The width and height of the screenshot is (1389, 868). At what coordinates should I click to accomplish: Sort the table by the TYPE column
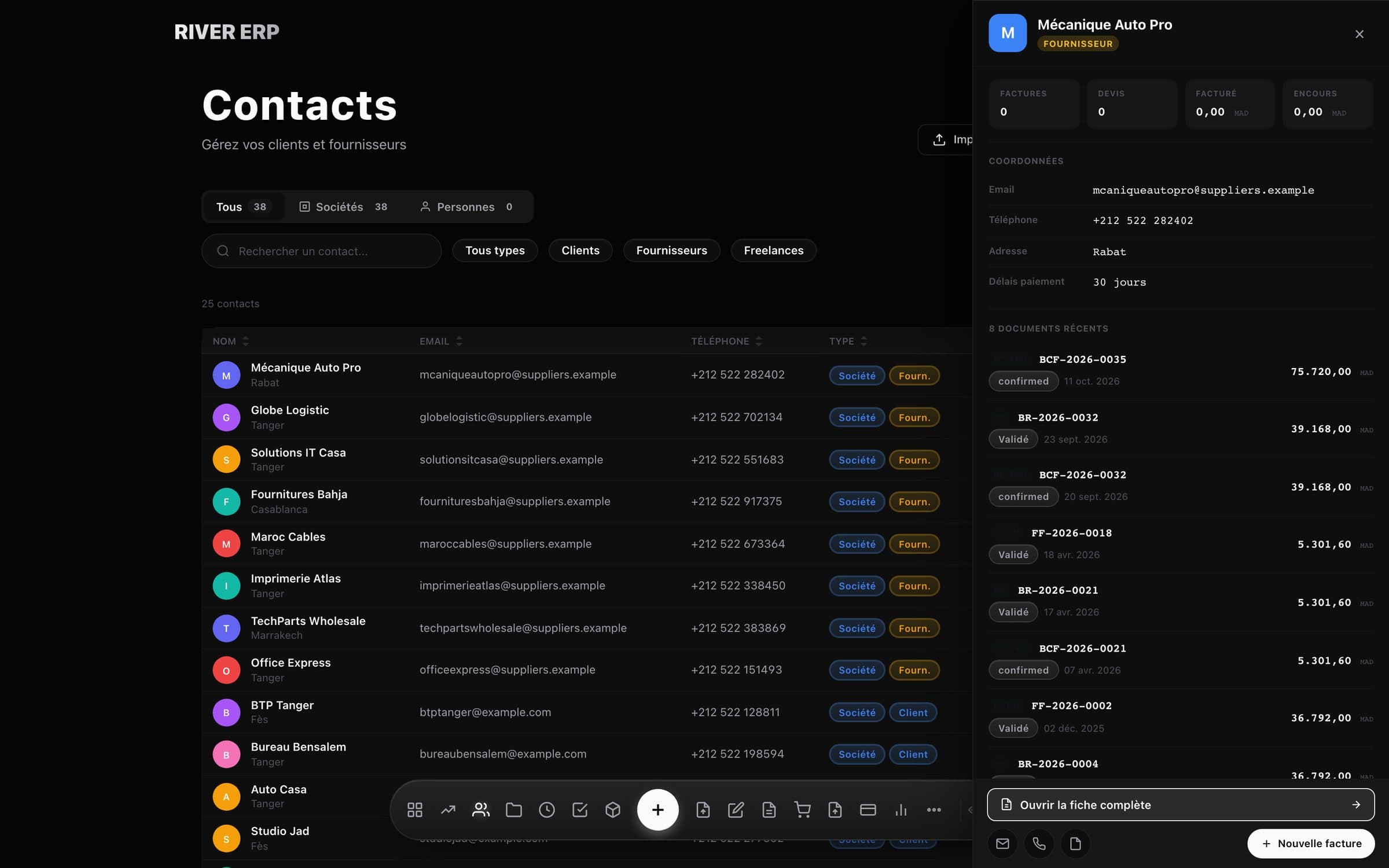click(x=848, y=341)
